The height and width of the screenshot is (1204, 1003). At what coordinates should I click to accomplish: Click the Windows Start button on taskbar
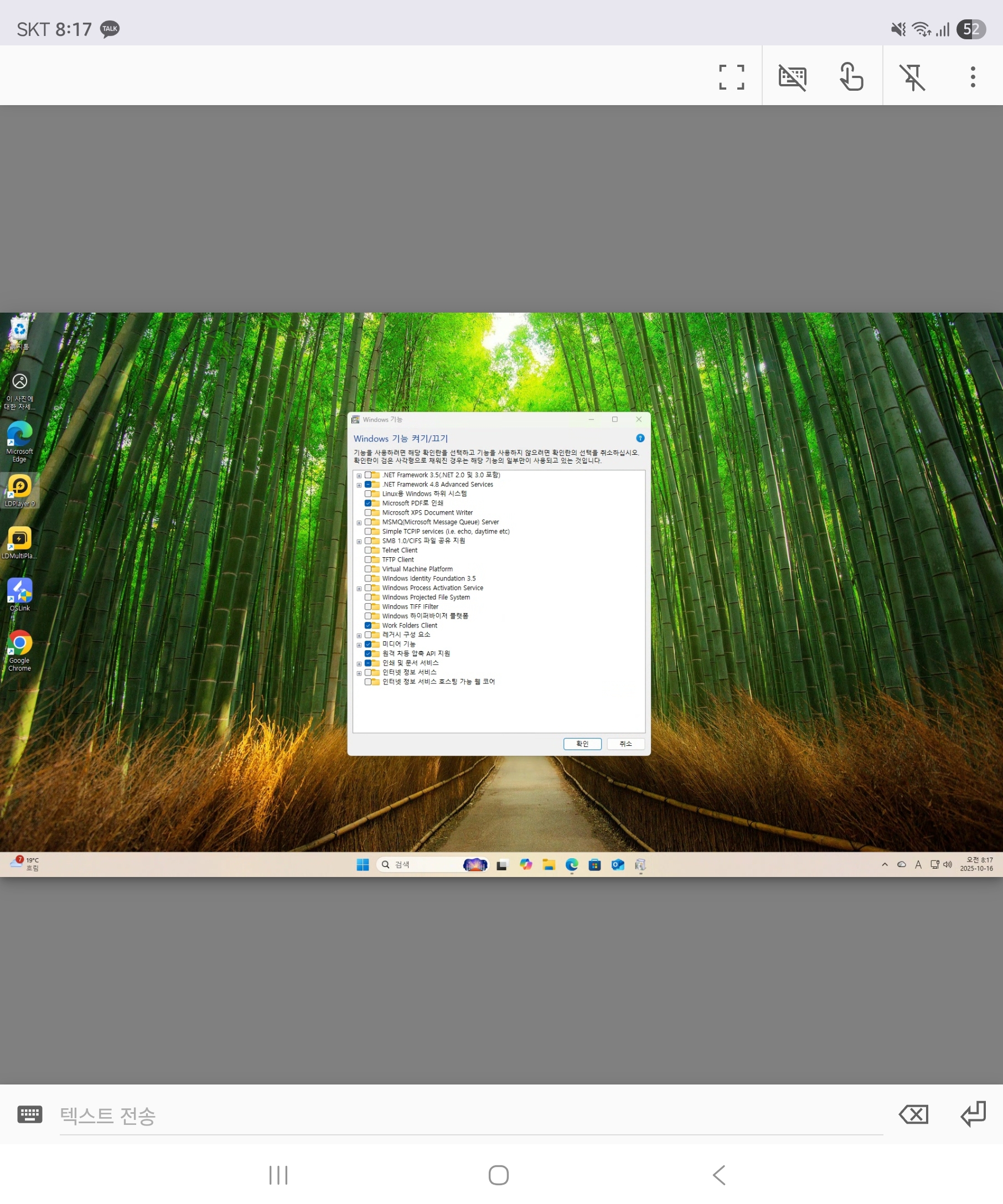point(363,865)
